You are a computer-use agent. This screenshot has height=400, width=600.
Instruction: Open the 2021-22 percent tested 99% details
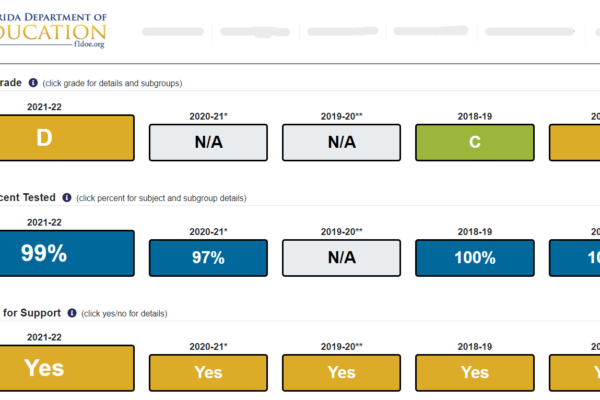click(67, 253)
